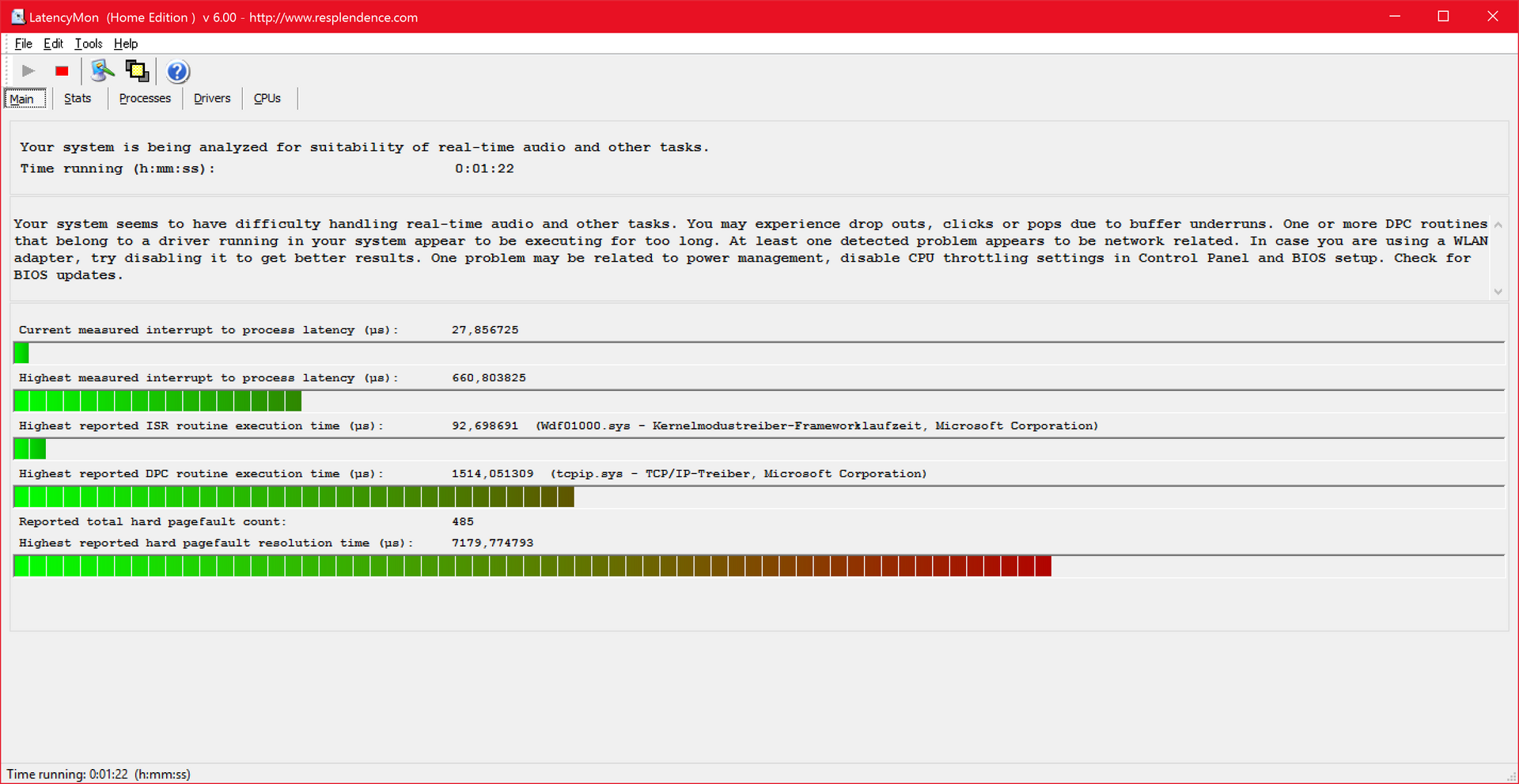The height and width of the screenshot is (784, 1519).
Task: Click the time running value 0:01:22
Action: tap(484, 169)
